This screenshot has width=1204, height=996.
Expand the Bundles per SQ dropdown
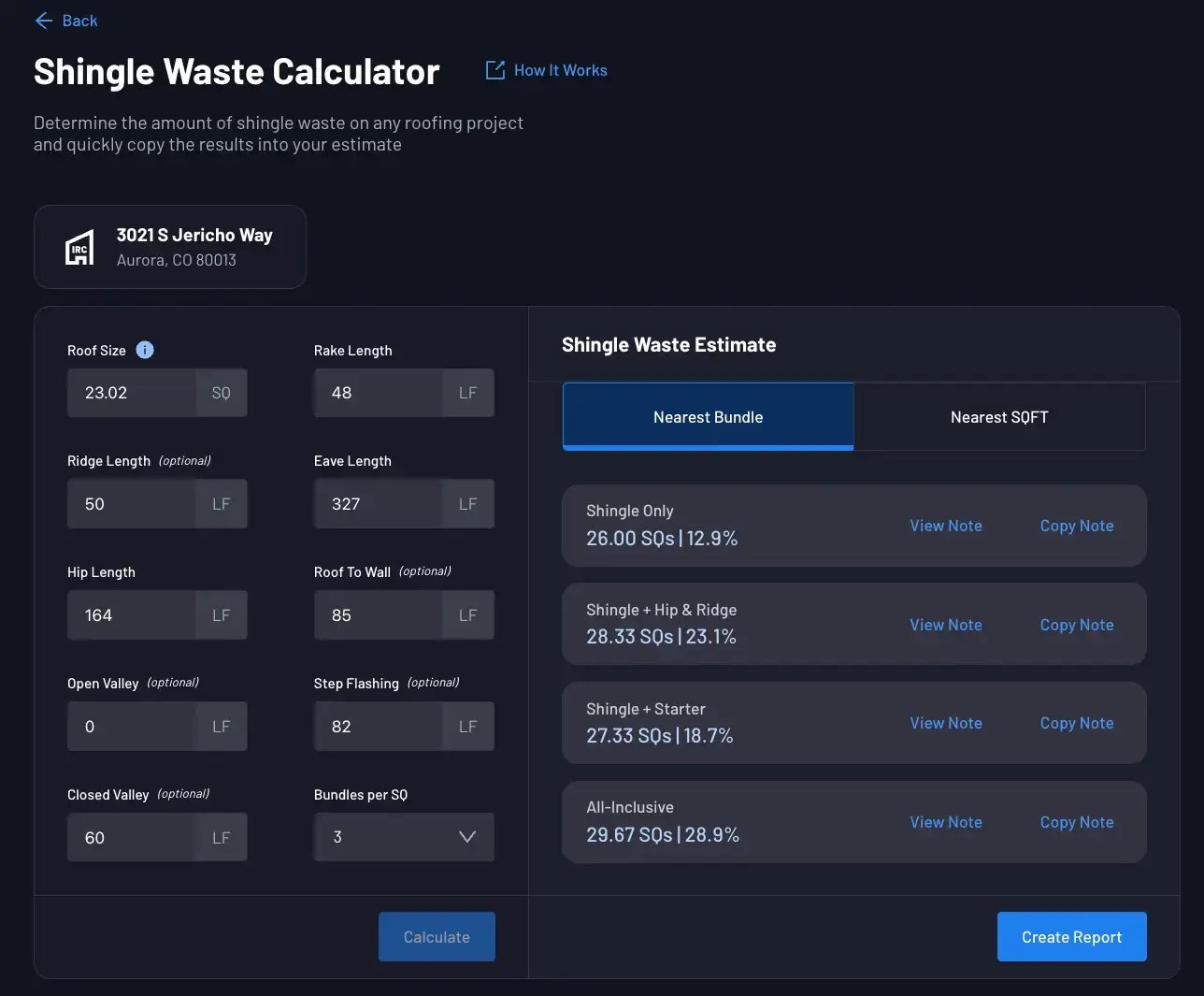[x=403, y=837]
